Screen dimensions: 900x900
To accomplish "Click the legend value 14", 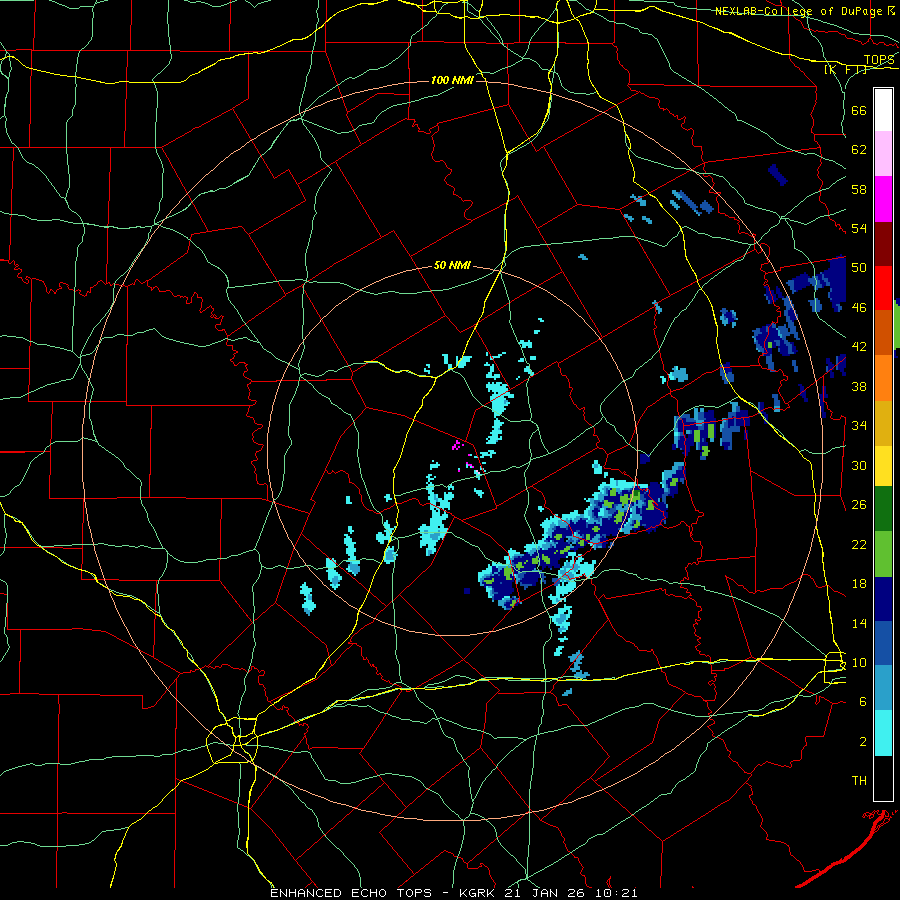I will click(x=859, y=623).
